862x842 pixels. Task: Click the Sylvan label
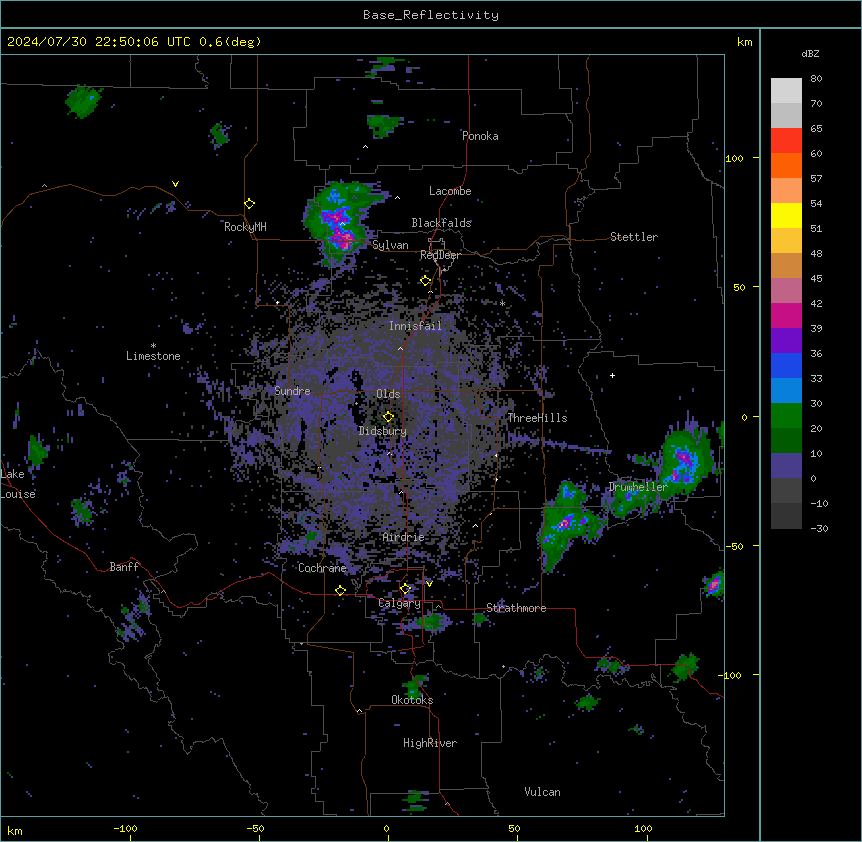(390, 245)
